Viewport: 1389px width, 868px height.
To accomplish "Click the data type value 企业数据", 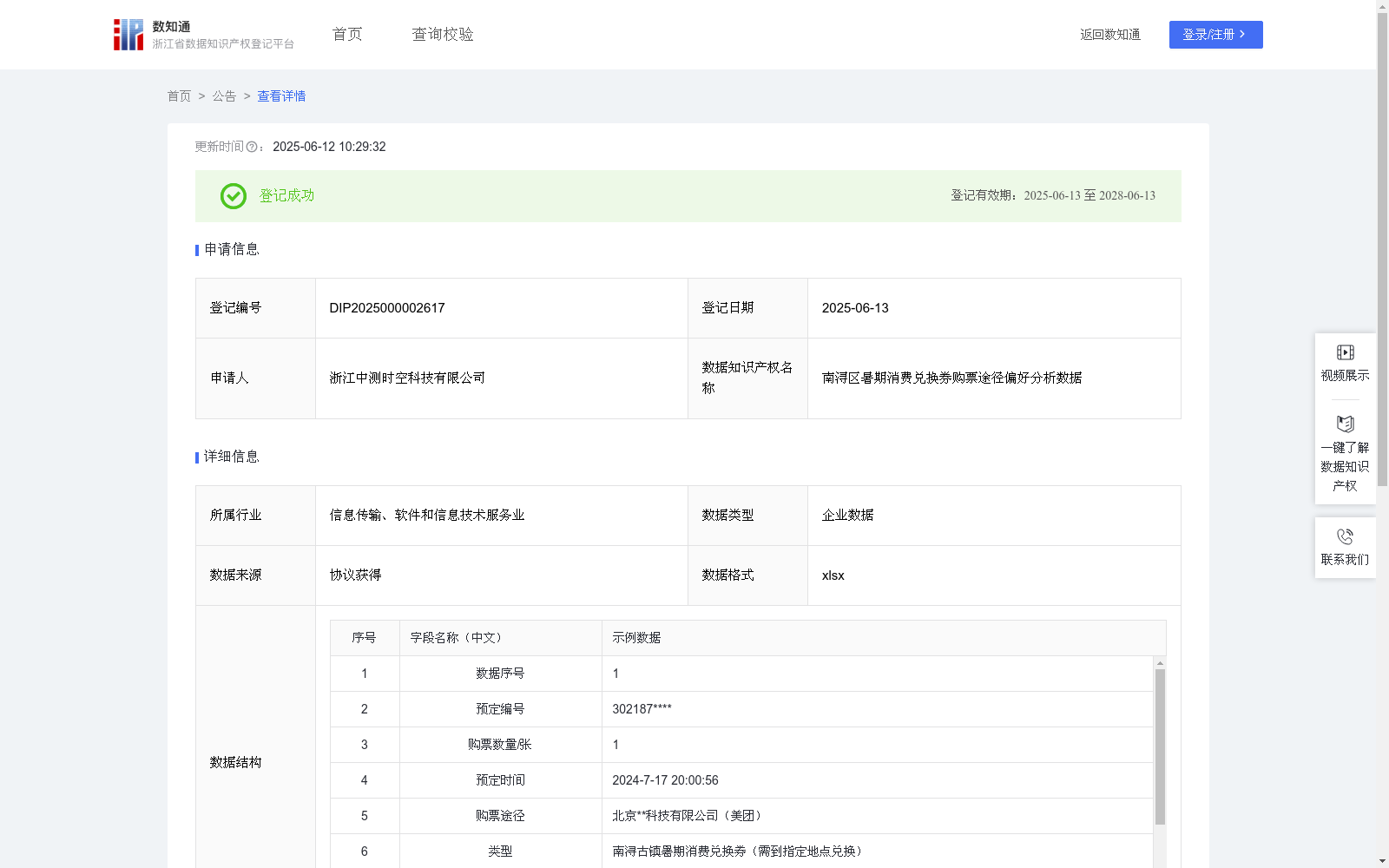I will coord(847,515).
